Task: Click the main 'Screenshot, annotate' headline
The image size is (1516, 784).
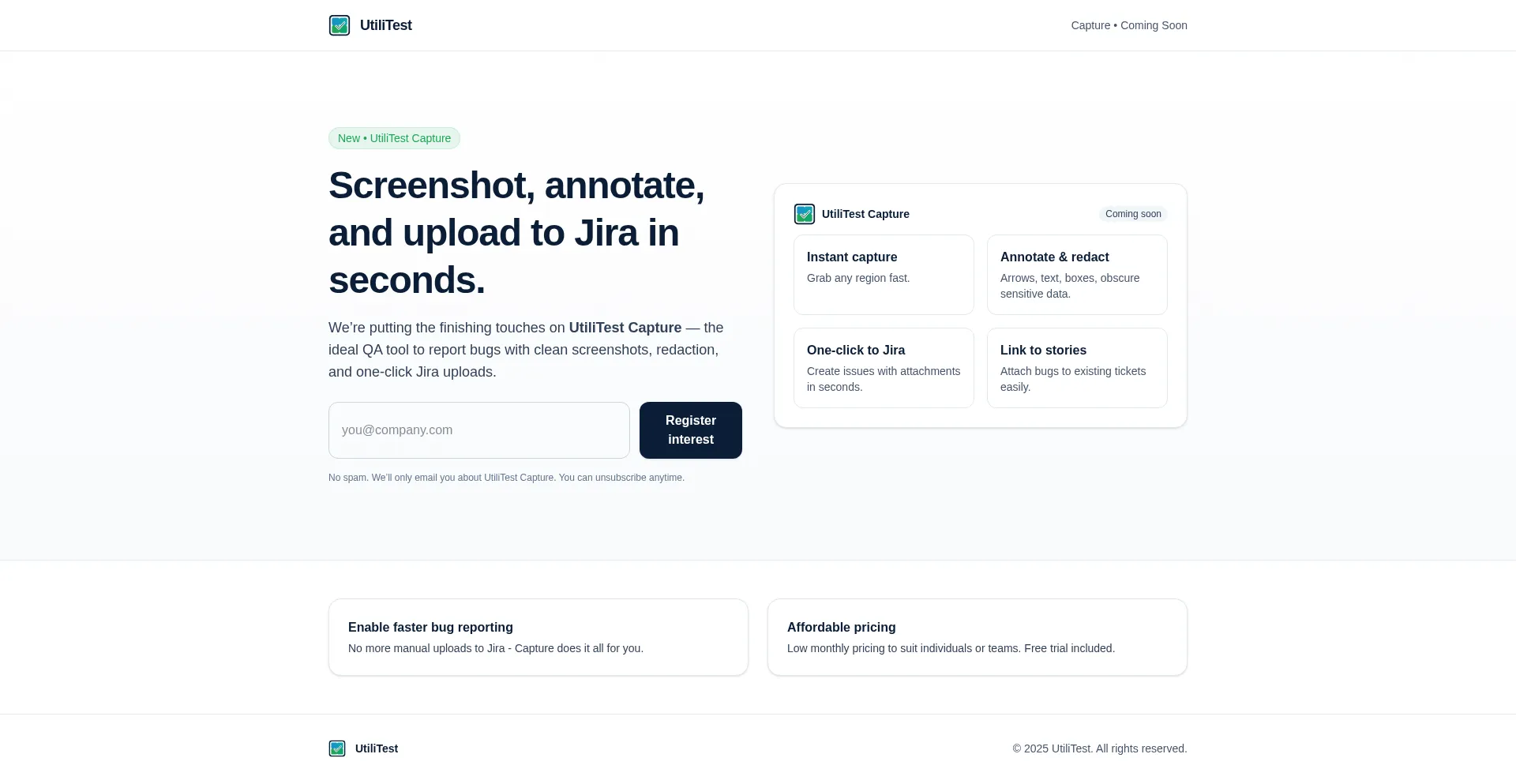Action: 516,233
